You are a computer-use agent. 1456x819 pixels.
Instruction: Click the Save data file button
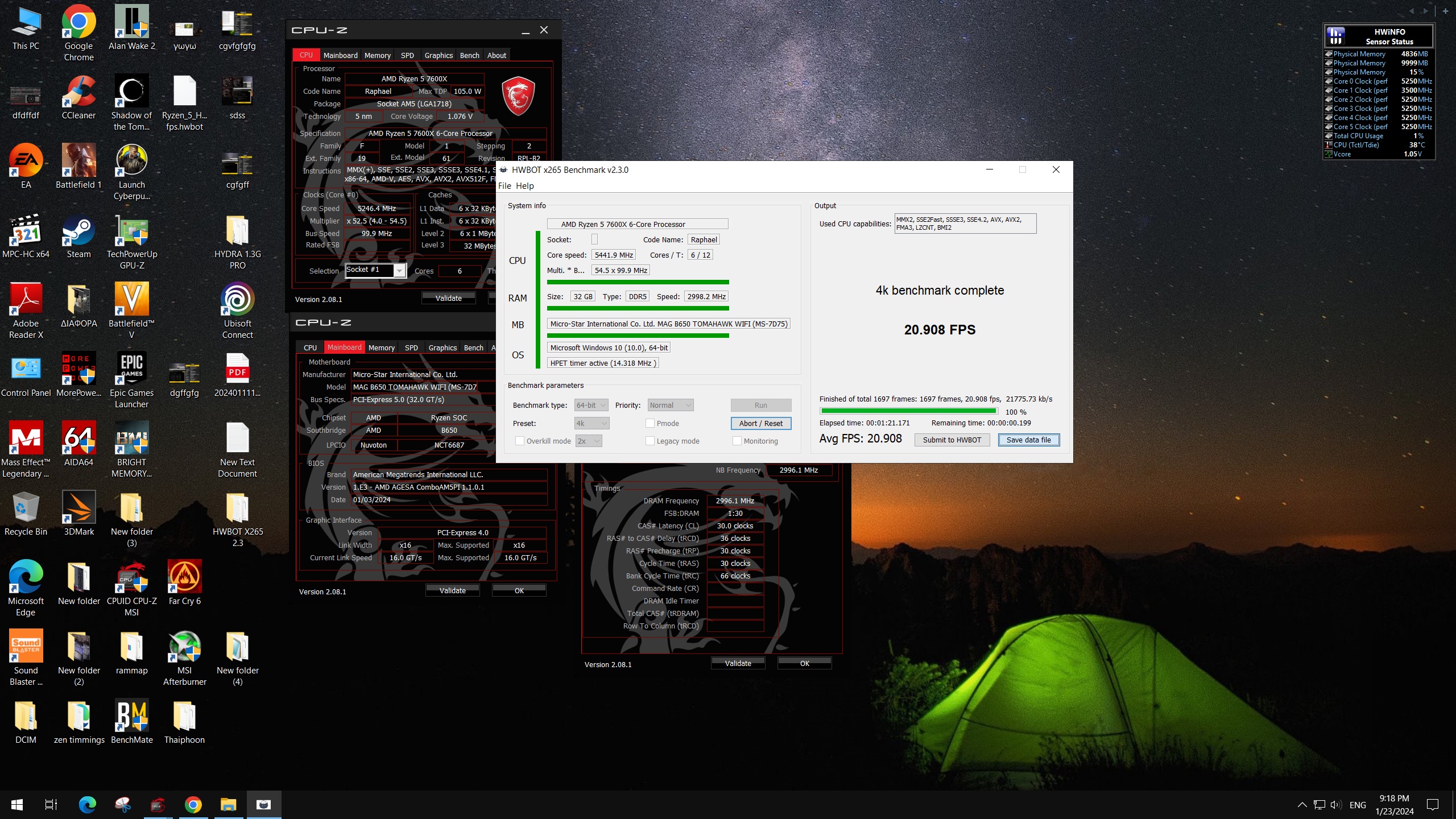tap(1028, 440)
